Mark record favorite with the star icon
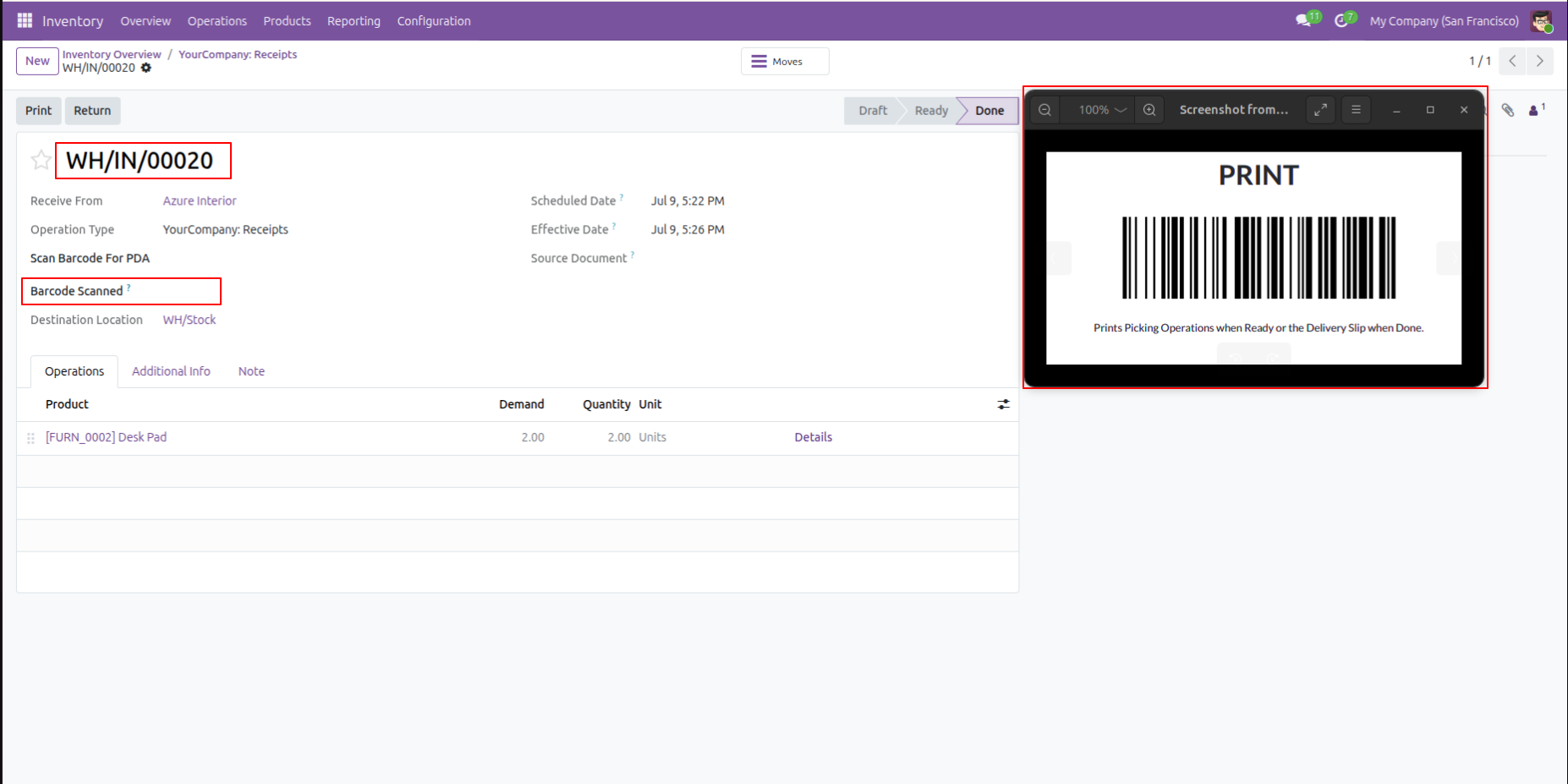Viewport: 1568px width, 784px height. [40, 160]
